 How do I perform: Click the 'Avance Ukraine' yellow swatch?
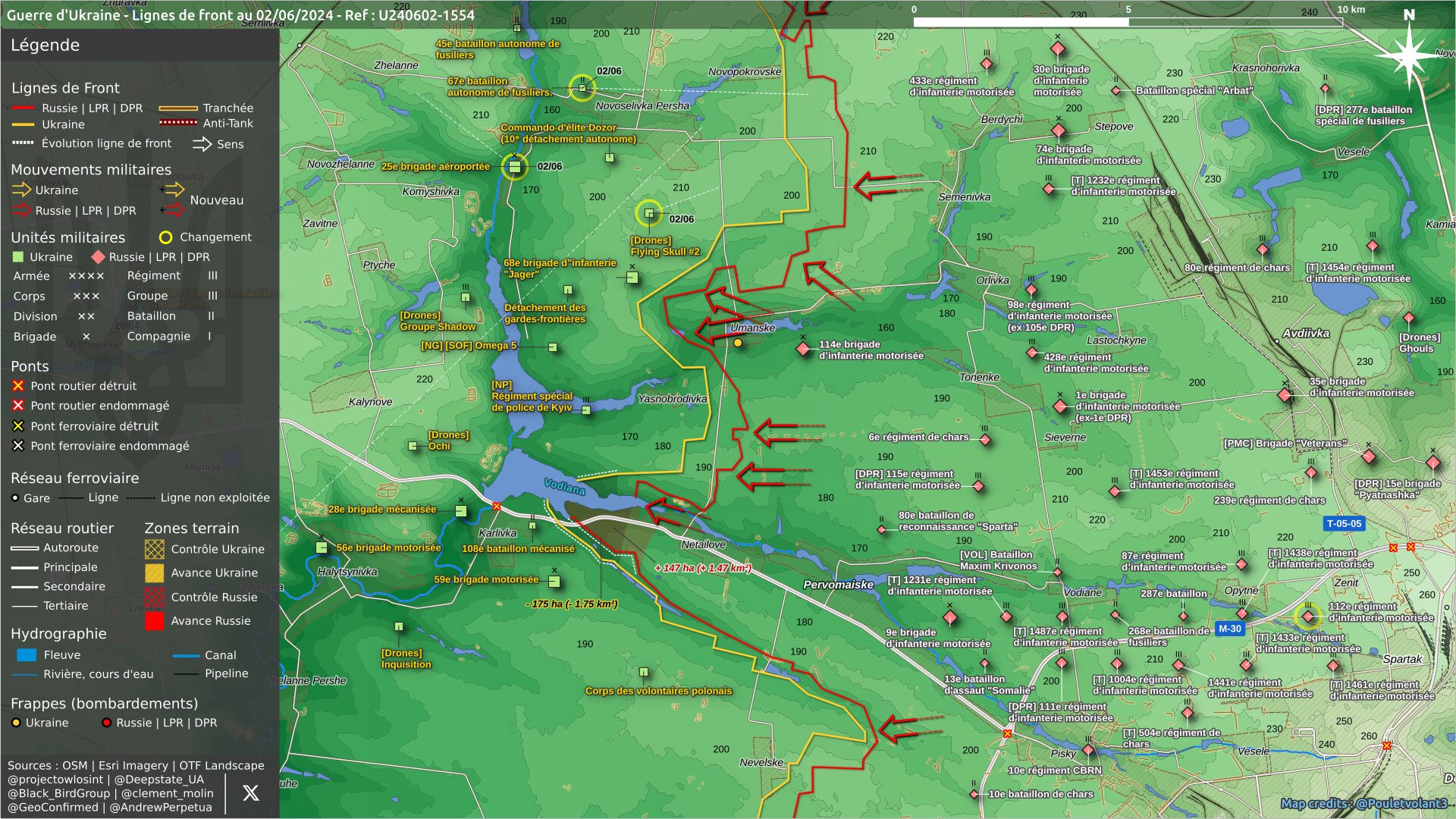tap(154, 573)
